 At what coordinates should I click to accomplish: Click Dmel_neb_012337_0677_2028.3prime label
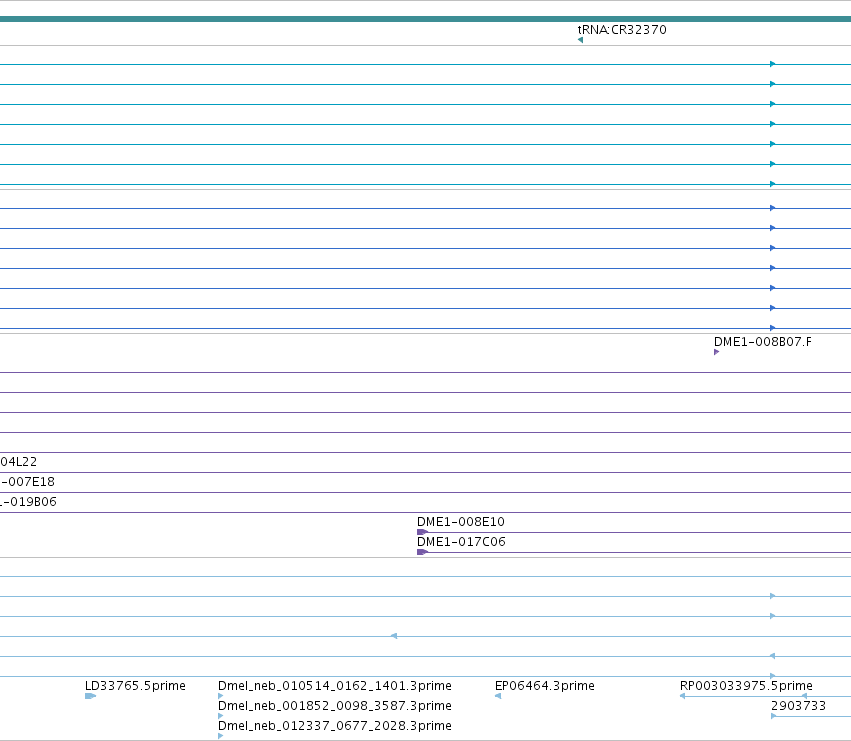pos(335,726)
